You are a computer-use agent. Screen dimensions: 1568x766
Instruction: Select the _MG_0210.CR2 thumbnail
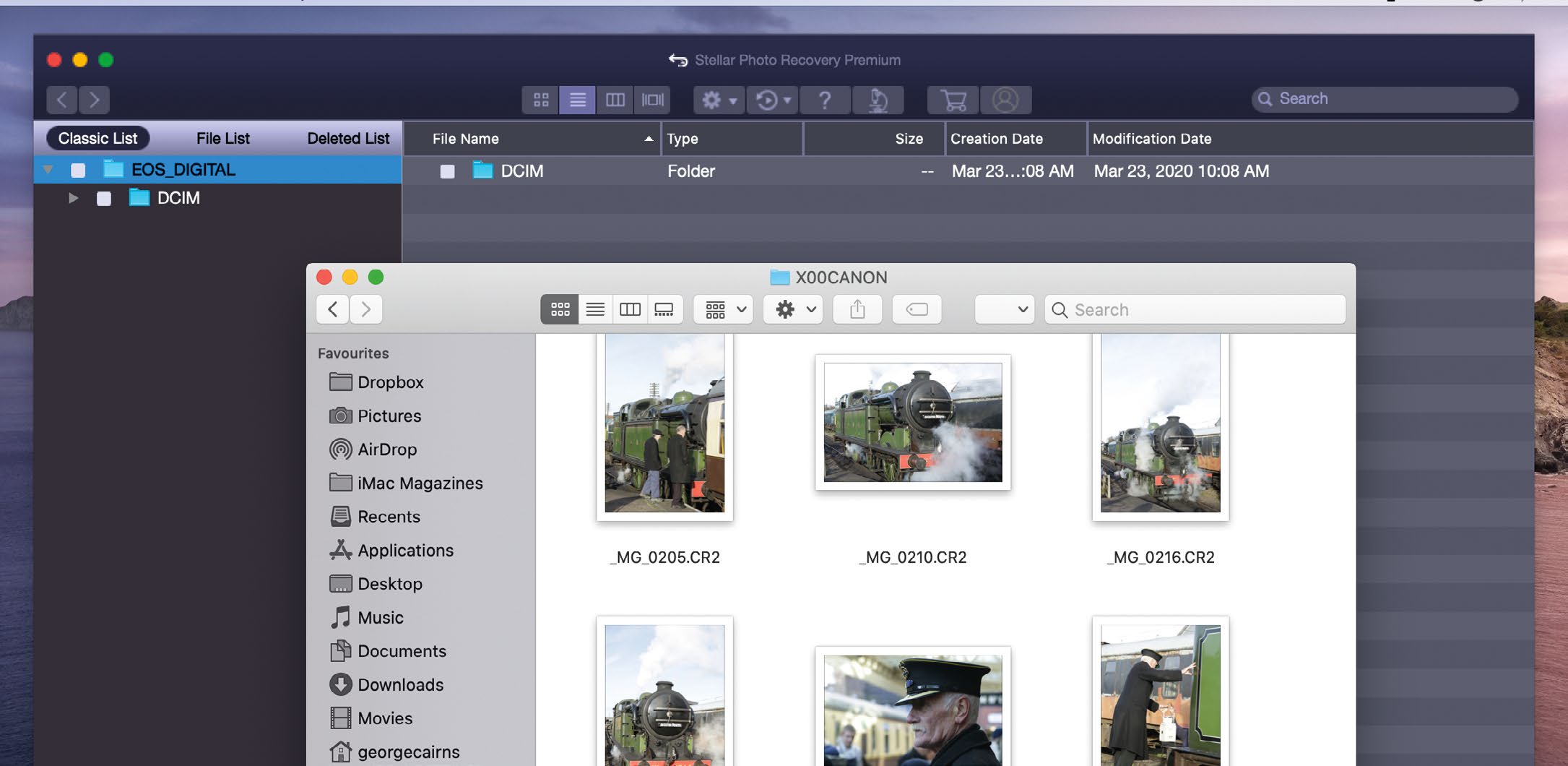(x=913, y=422)
